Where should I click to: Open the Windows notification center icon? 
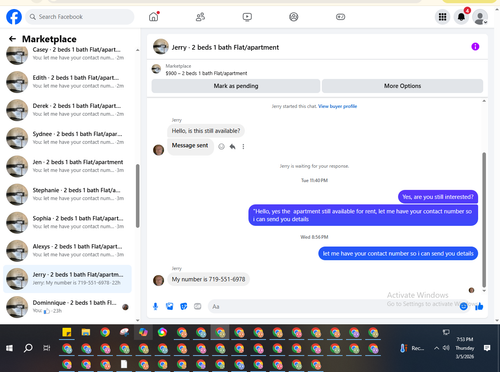tap(487, 348)
